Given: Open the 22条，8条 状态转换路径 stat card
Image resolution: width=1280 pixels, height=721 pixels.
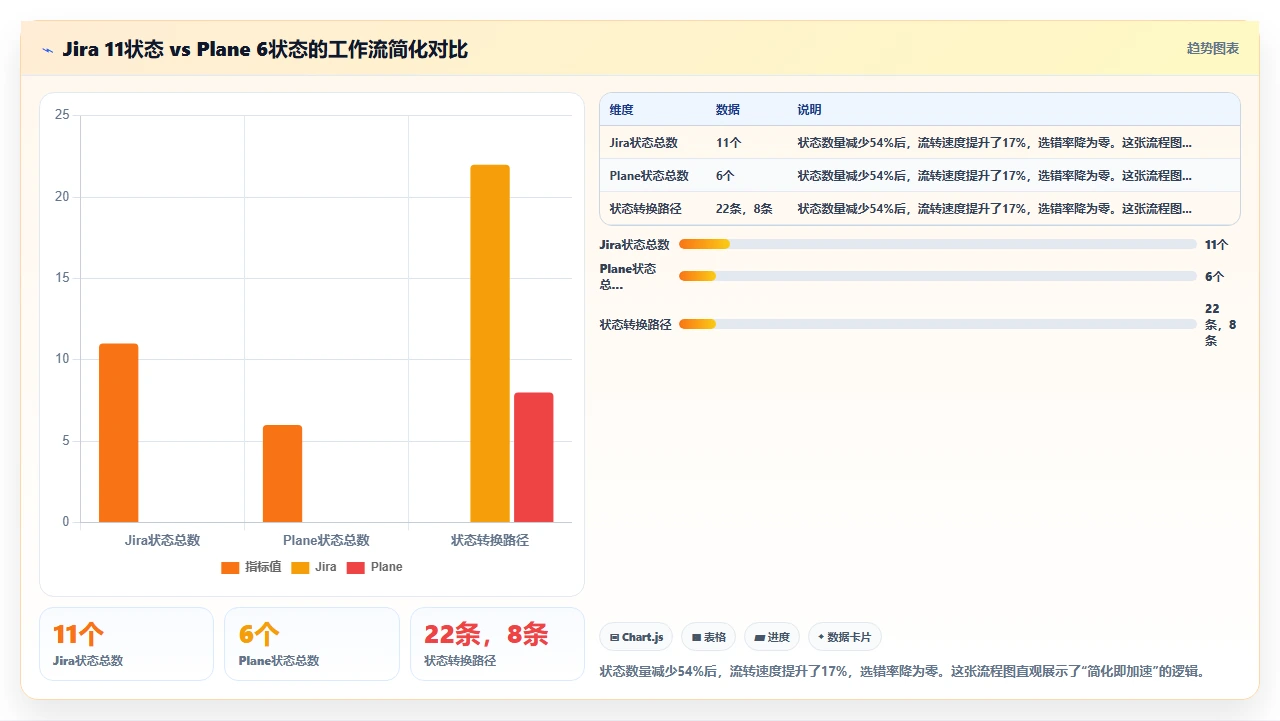Looking at the screenshot, I should click(x=497, y=644).
